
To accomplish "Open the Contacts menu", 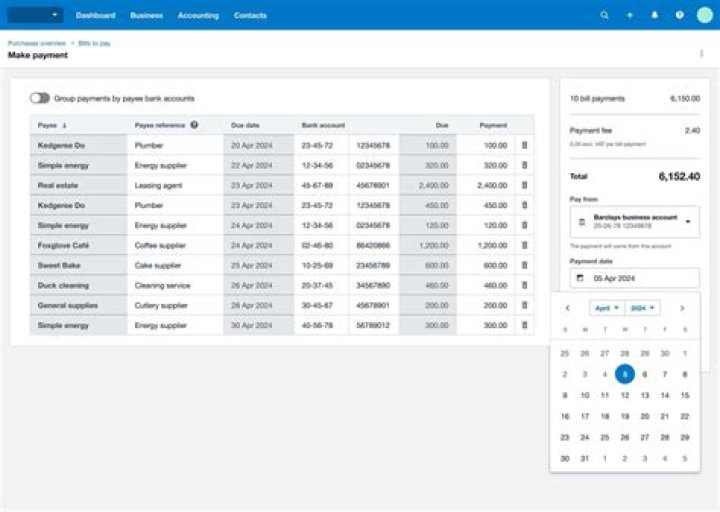I will tap(250, 15).
